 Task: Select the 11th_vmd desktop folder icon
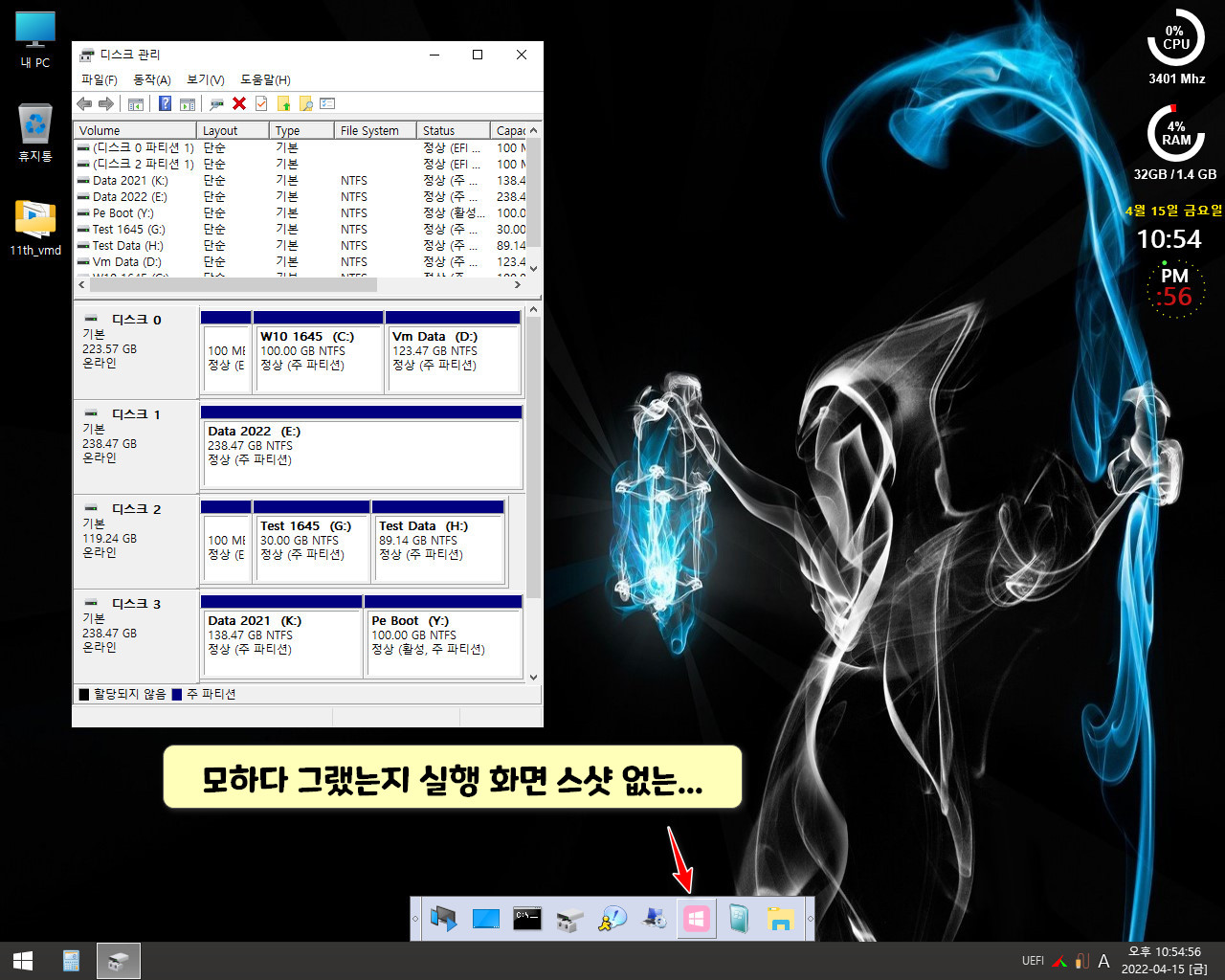pos(35,228)
